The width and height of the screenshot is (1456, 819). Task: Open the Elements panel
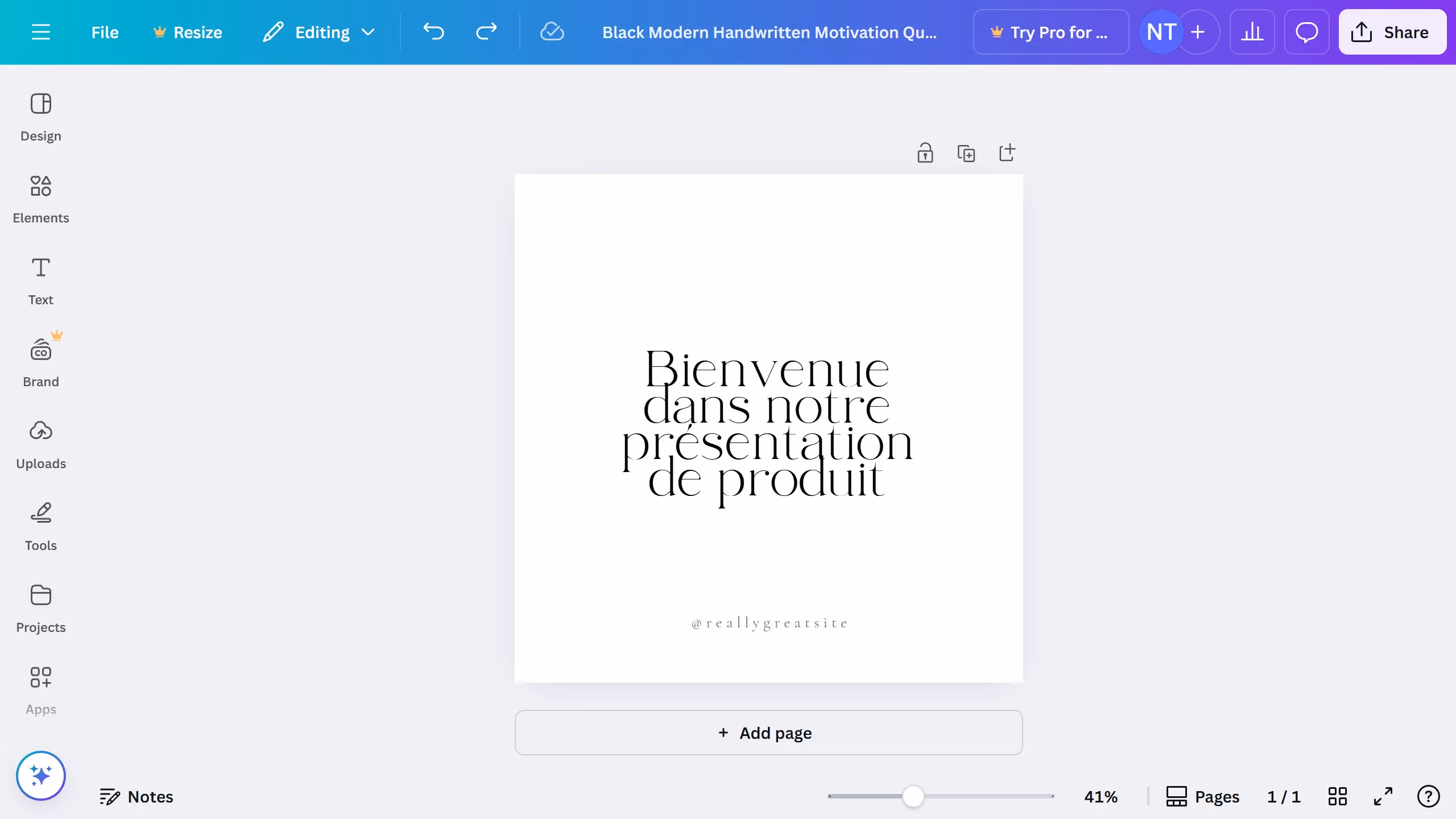click(40, 199)
